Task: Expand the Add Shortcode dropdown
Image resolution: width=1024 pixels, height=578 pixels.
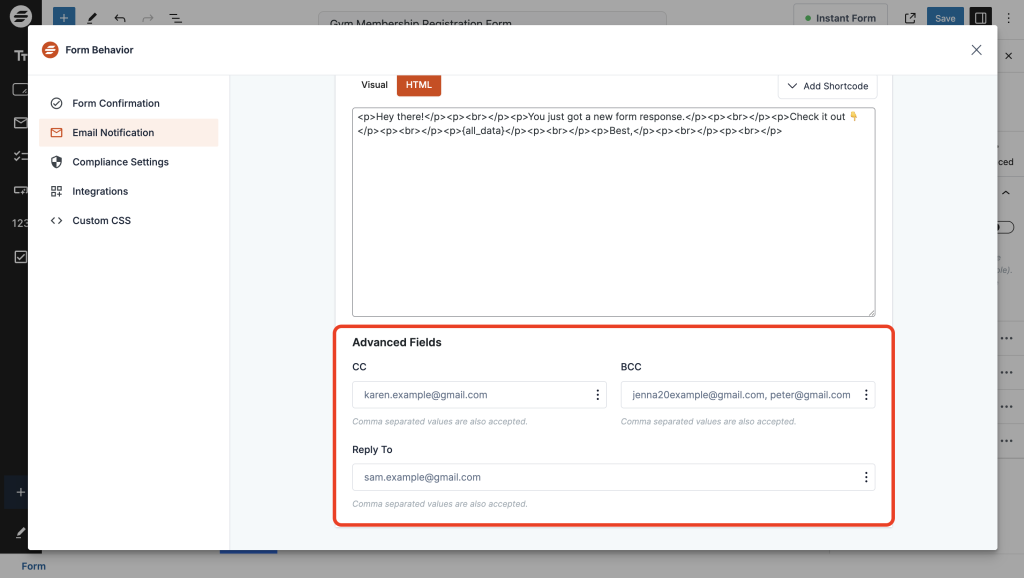Action: 827,86
